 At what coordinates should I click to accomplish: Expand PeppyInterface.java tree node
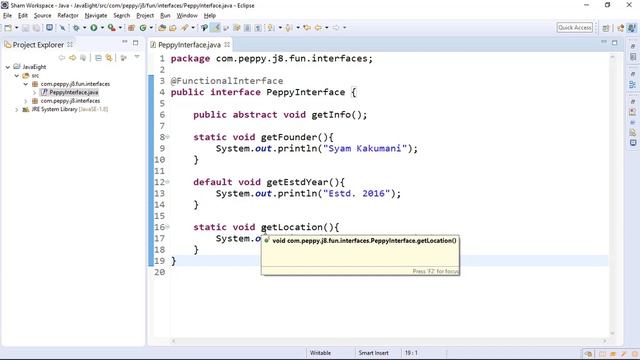pyautogui.click(x=35, y=93)
